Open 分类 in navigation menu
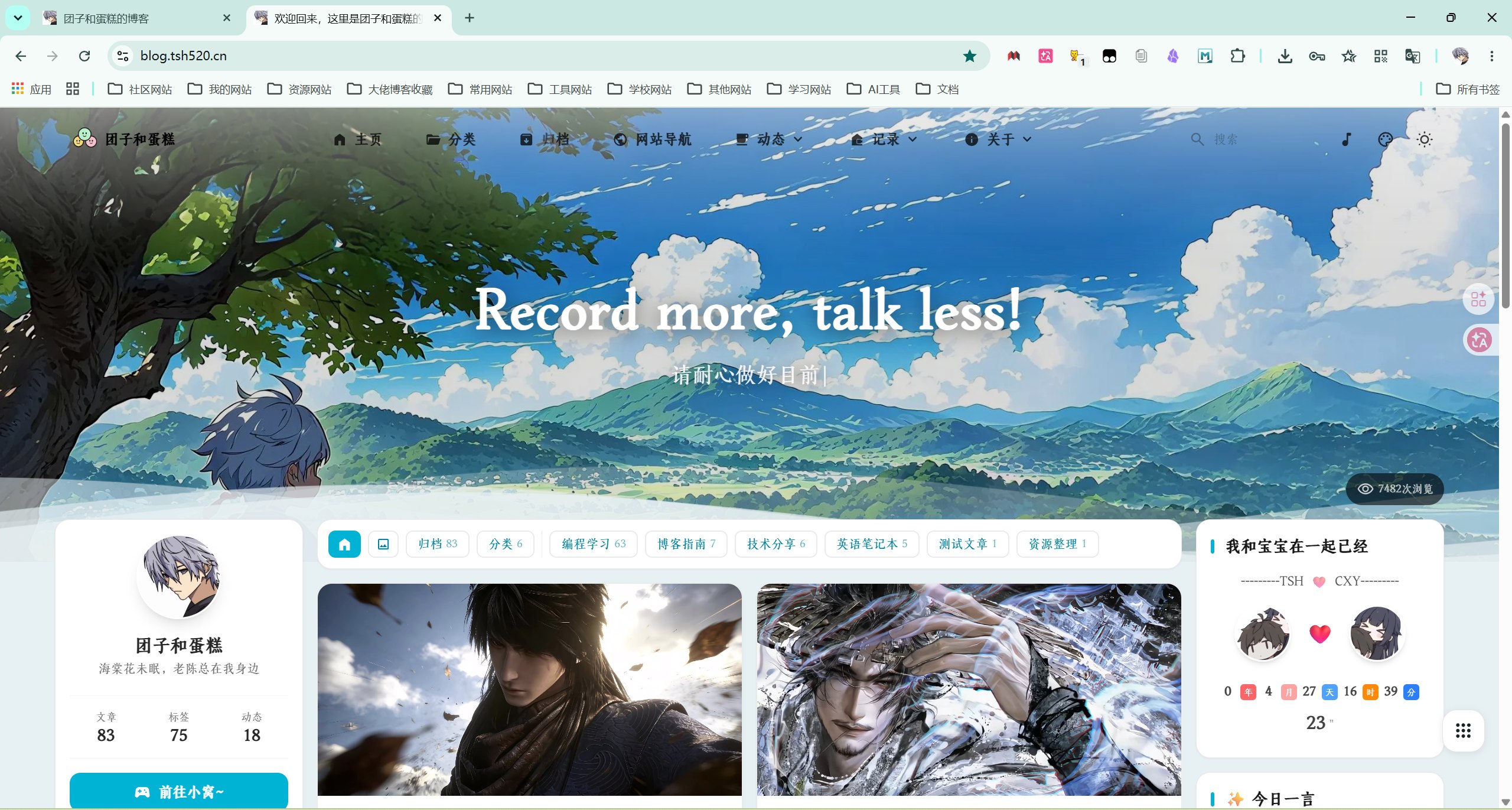 point(451,139)
